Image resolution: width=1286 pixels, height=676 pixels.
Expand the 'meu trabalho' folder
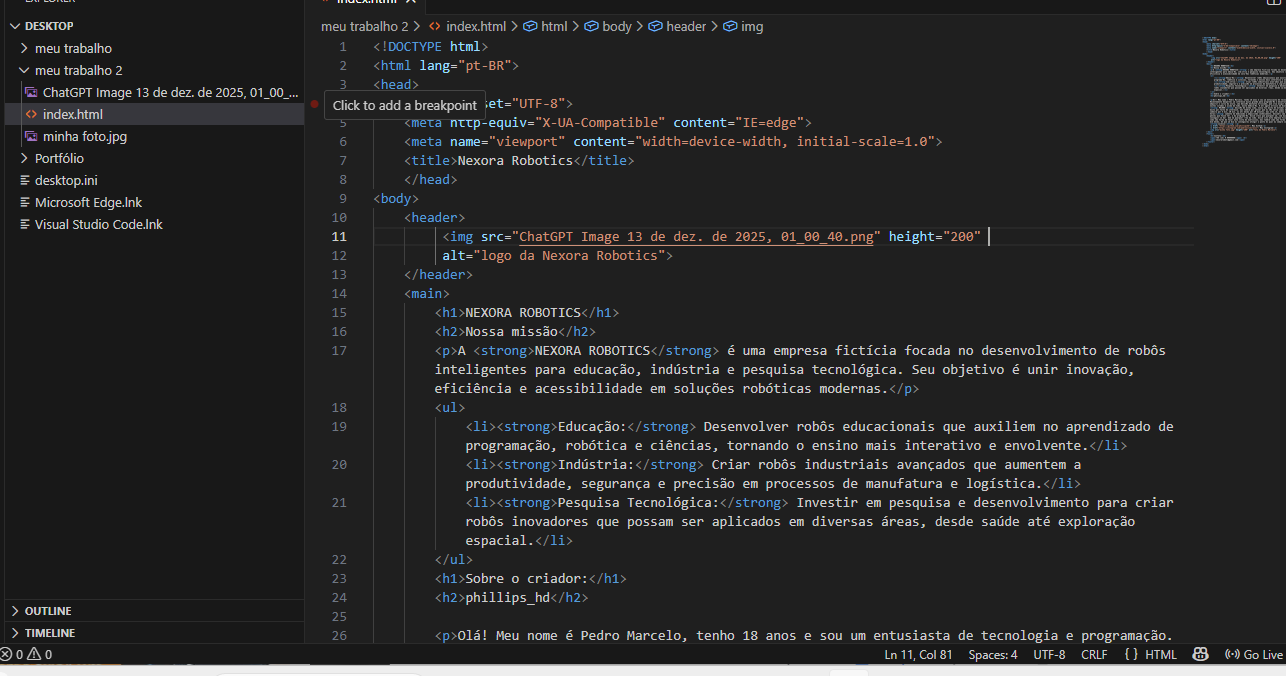point(73,48)
